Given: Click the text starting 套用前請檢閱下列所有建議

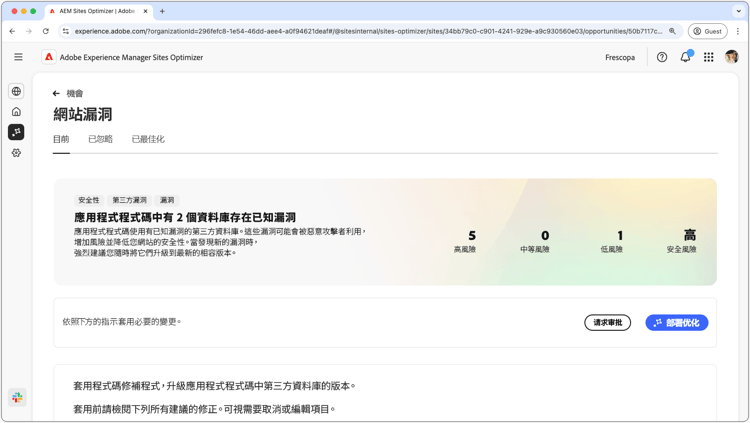Looking at the screenshot, I should point(204,409).
